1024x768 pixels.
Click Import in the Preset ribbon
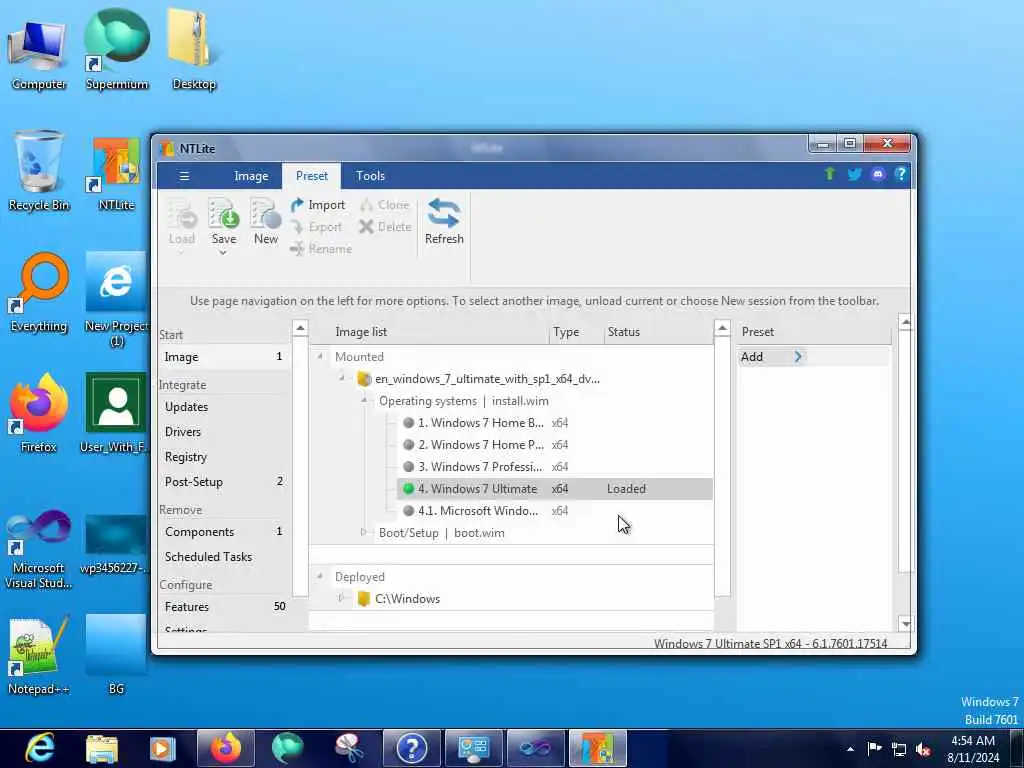click(x=317, y=205)
